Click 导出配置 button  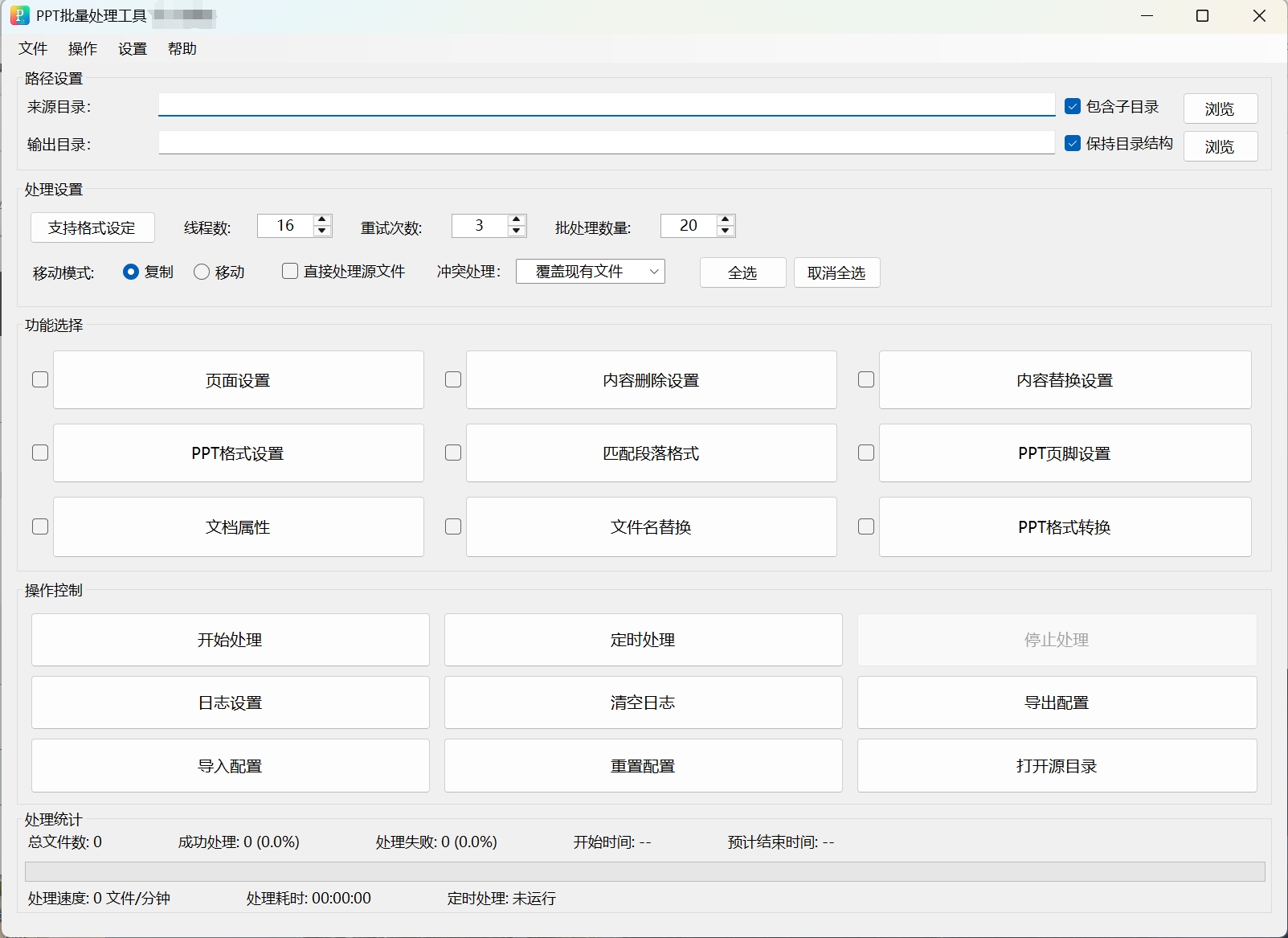click(x=1057, y=702)
